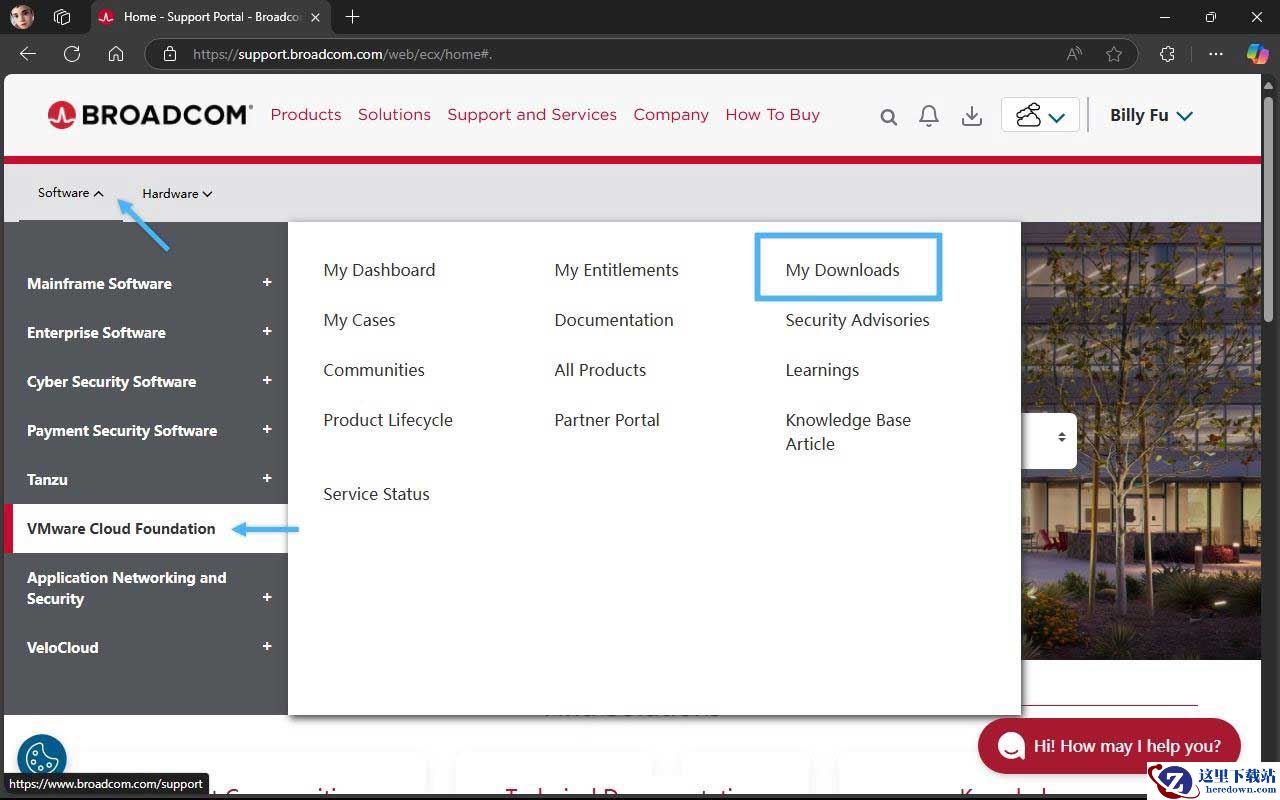The height and width of the screenshot is (800, 1280).
Task: Click the downloads tray icon in header
Action: coord(971,116)
